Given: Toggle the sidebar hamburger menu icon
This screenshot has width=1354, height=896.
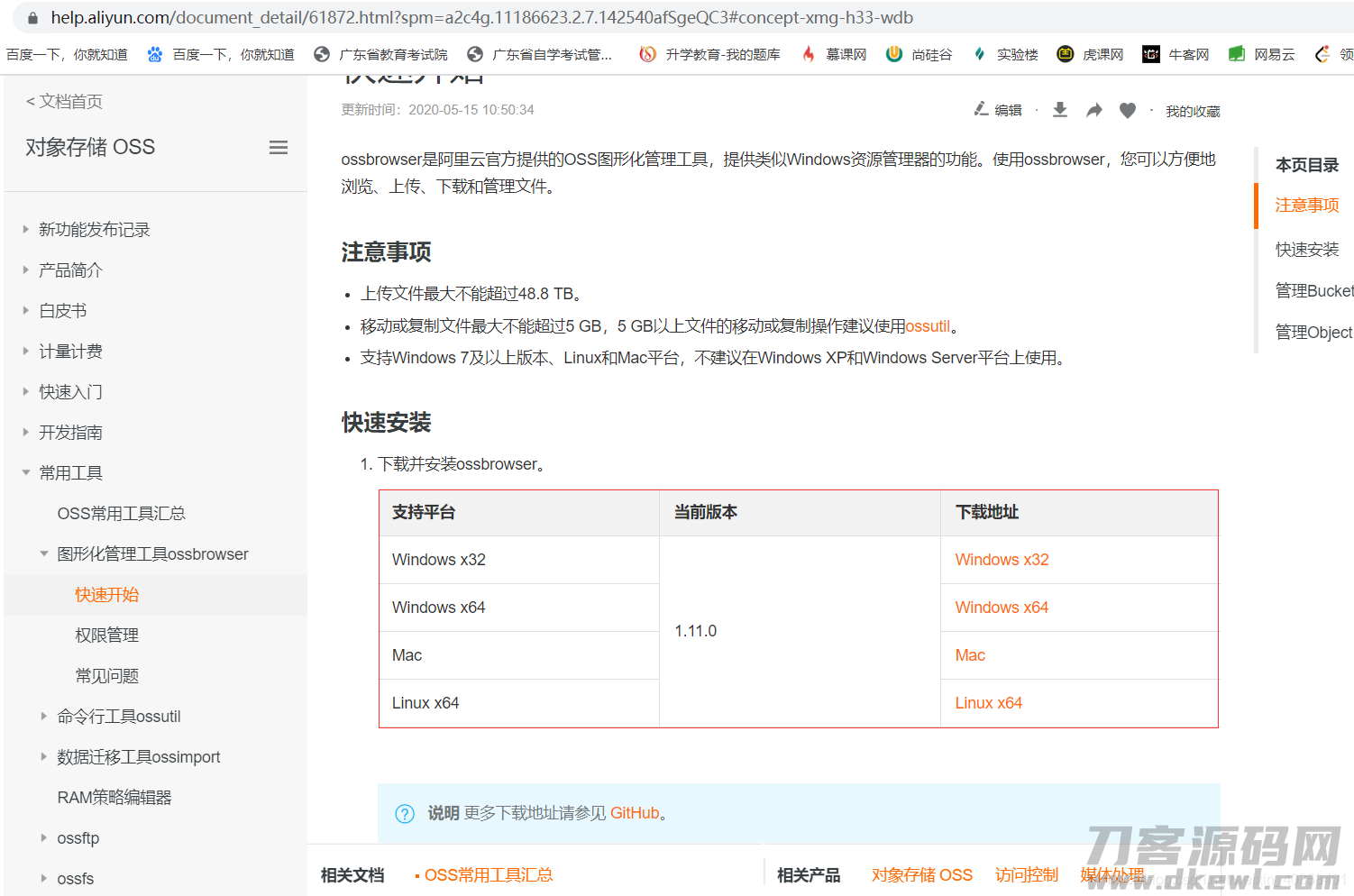Looking at the screenshot, I should (279, 147).
